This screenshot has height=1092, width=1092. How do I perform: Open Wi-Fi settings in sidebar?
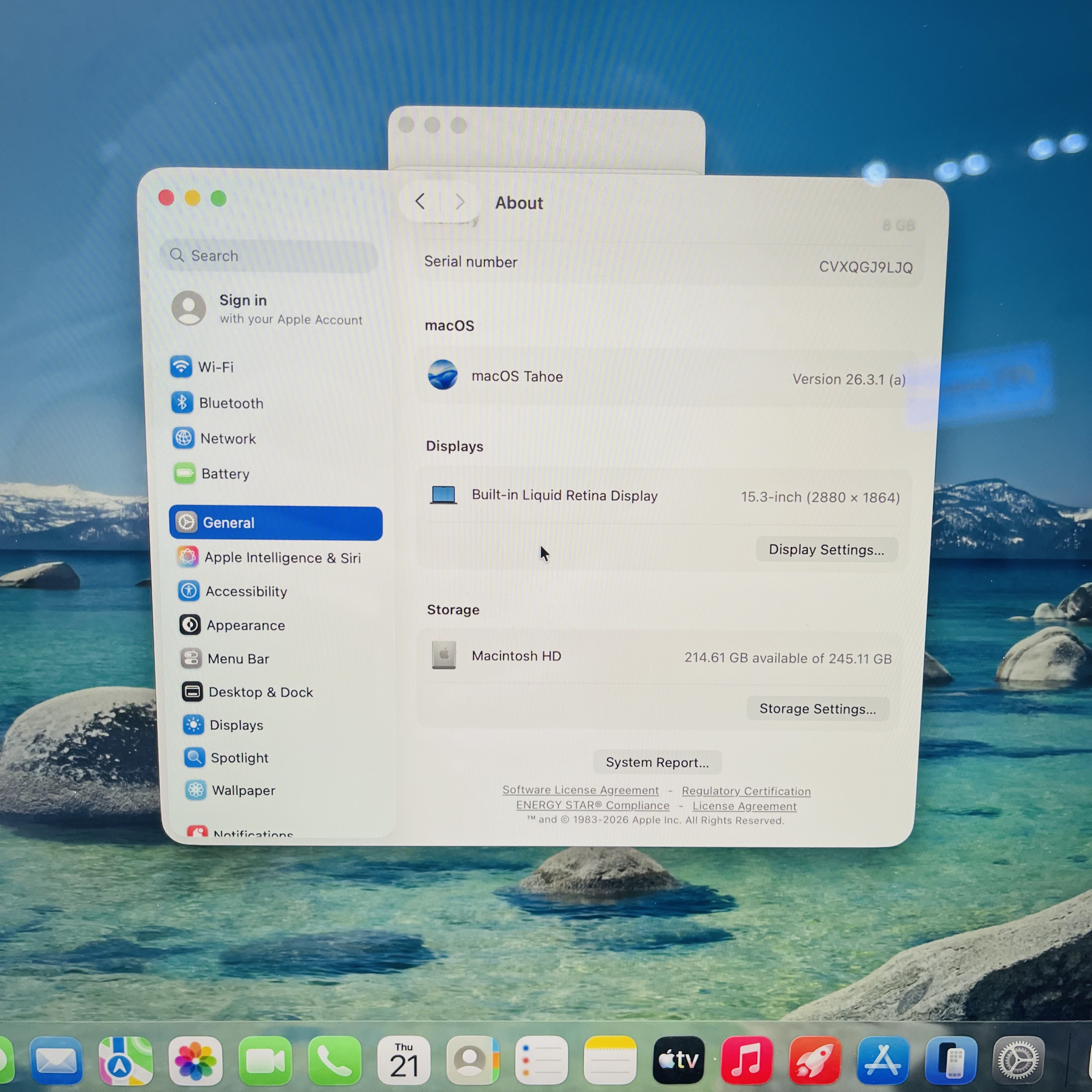(202, 367)
